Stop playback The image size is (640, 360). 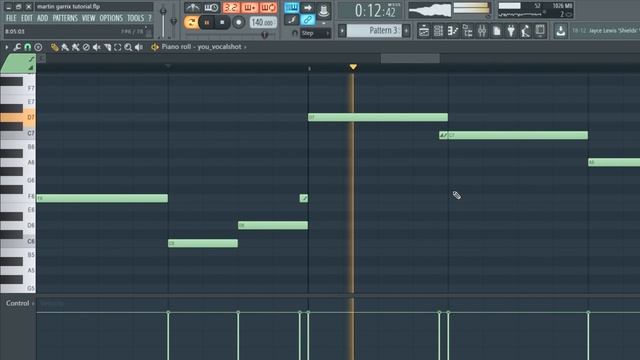tap(222, 22)
